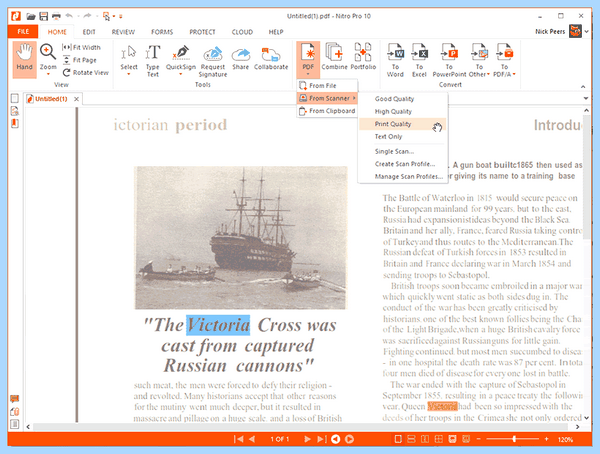Open the FILE menu

click(23, 31)
